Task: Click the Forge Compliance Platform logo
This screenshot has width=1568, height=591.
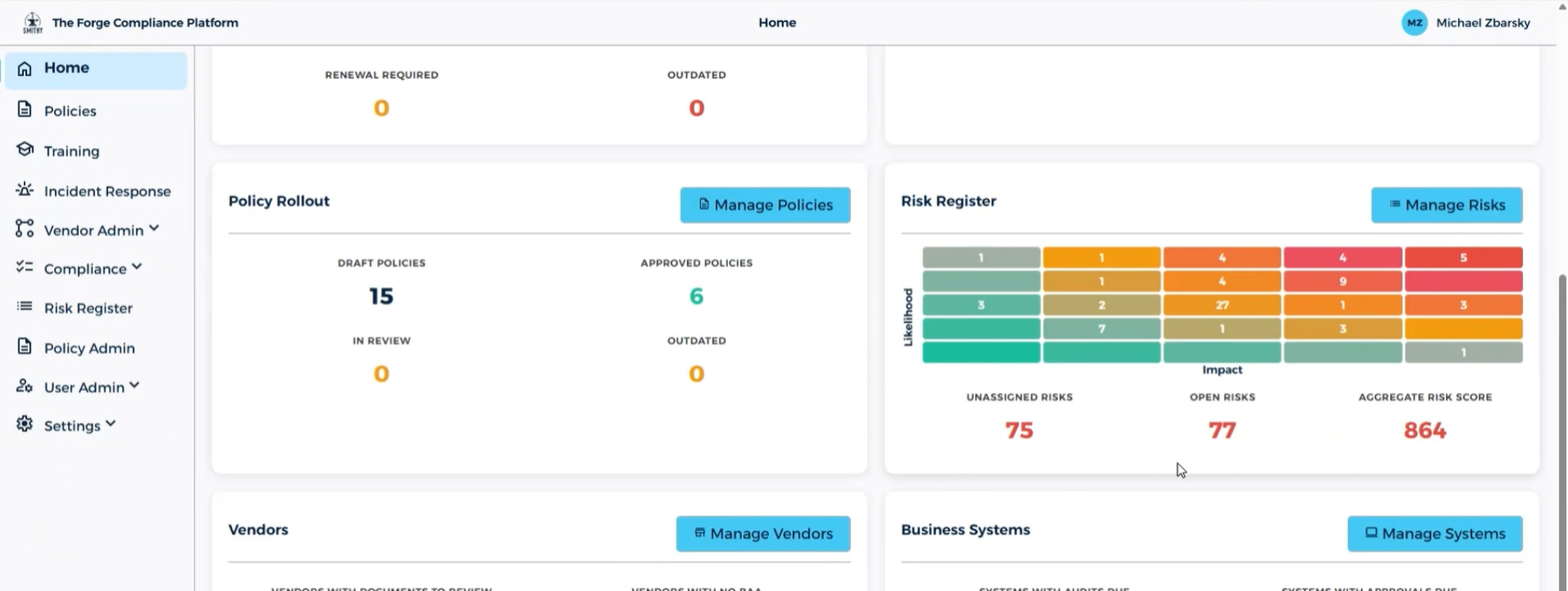Action: (x=33, y=23)
